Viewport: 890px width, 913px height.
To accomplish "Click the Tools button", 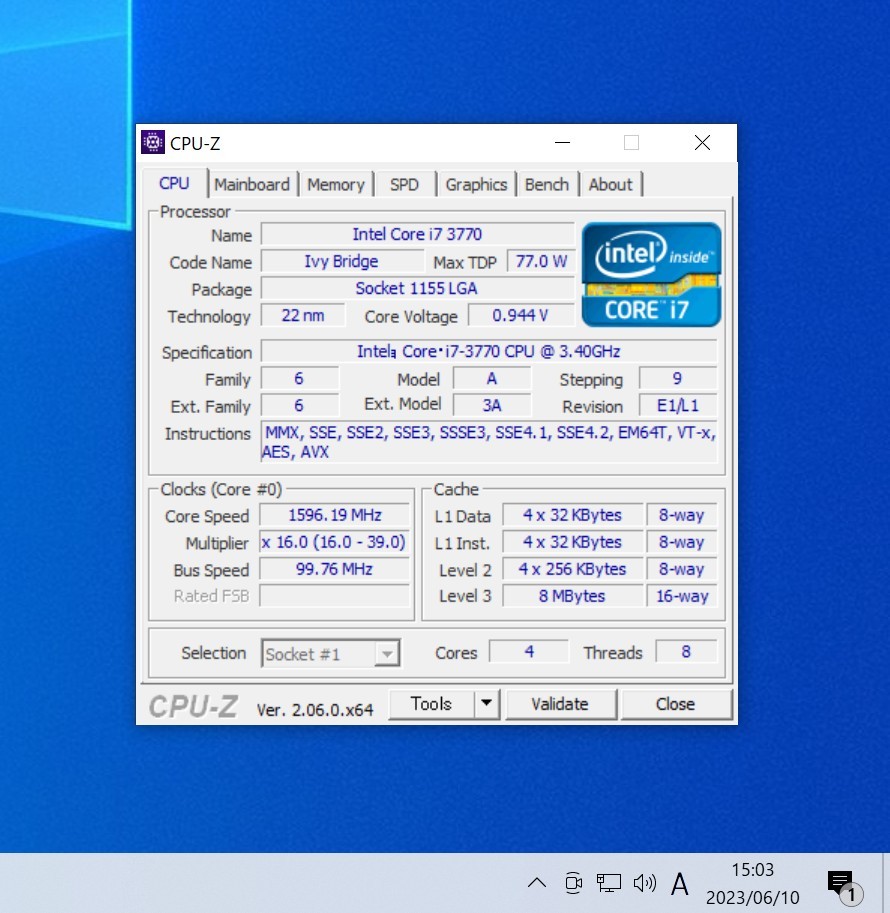I will click(432, 703).
